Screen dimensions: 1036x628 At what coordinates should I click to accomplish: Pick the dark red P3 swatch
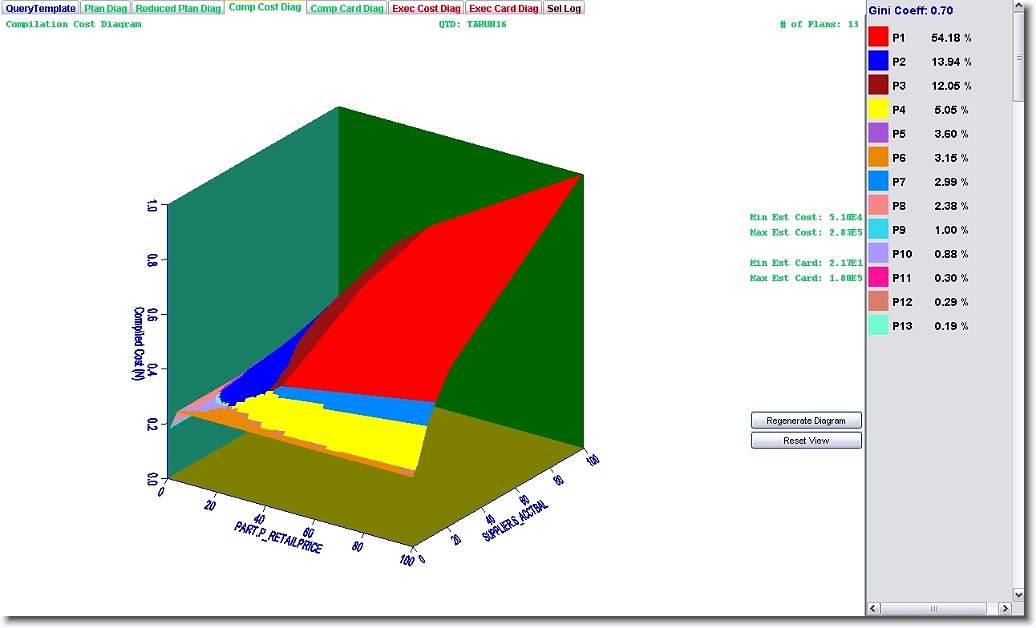click(x=878, y=86)
